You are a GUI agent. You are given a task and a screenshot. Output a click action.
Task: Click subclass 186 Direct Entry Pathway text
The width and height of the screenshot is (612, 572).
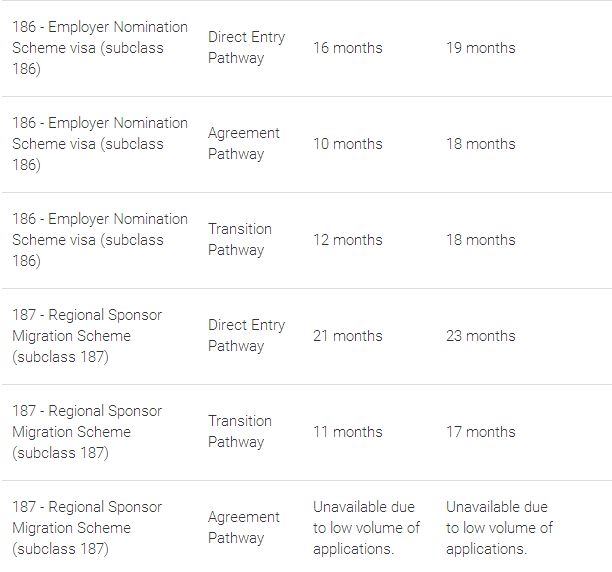pyautogui.click(x=246, y=48)
